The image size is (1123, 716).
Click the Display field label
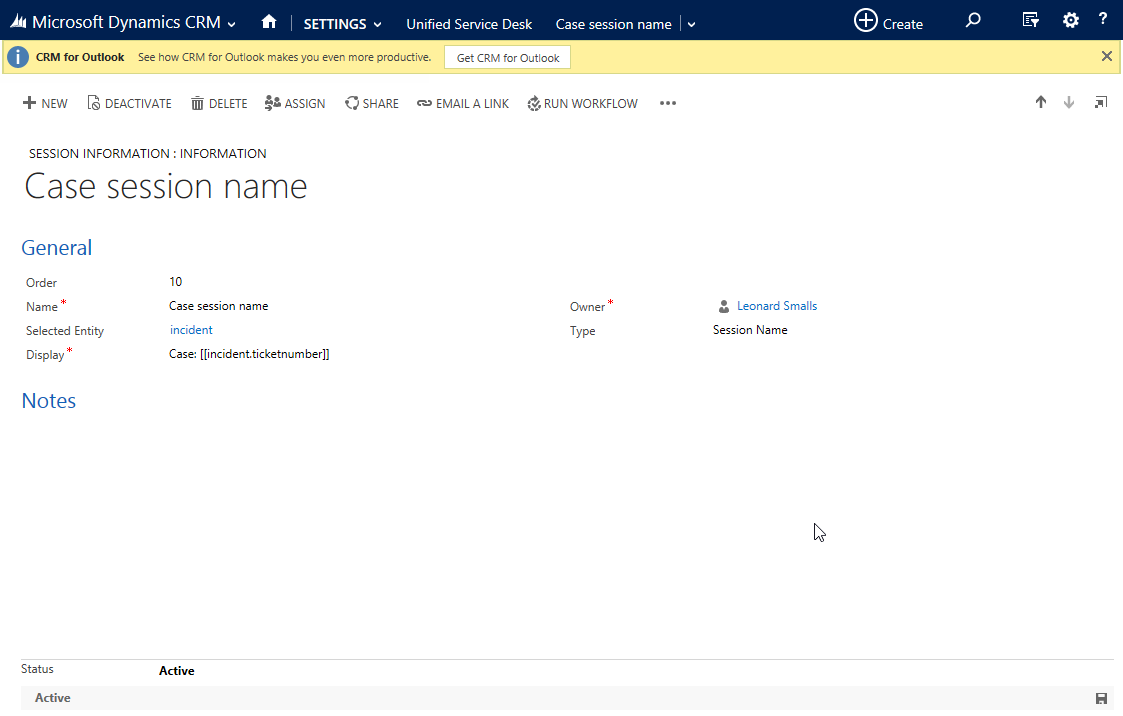(45, 354)
